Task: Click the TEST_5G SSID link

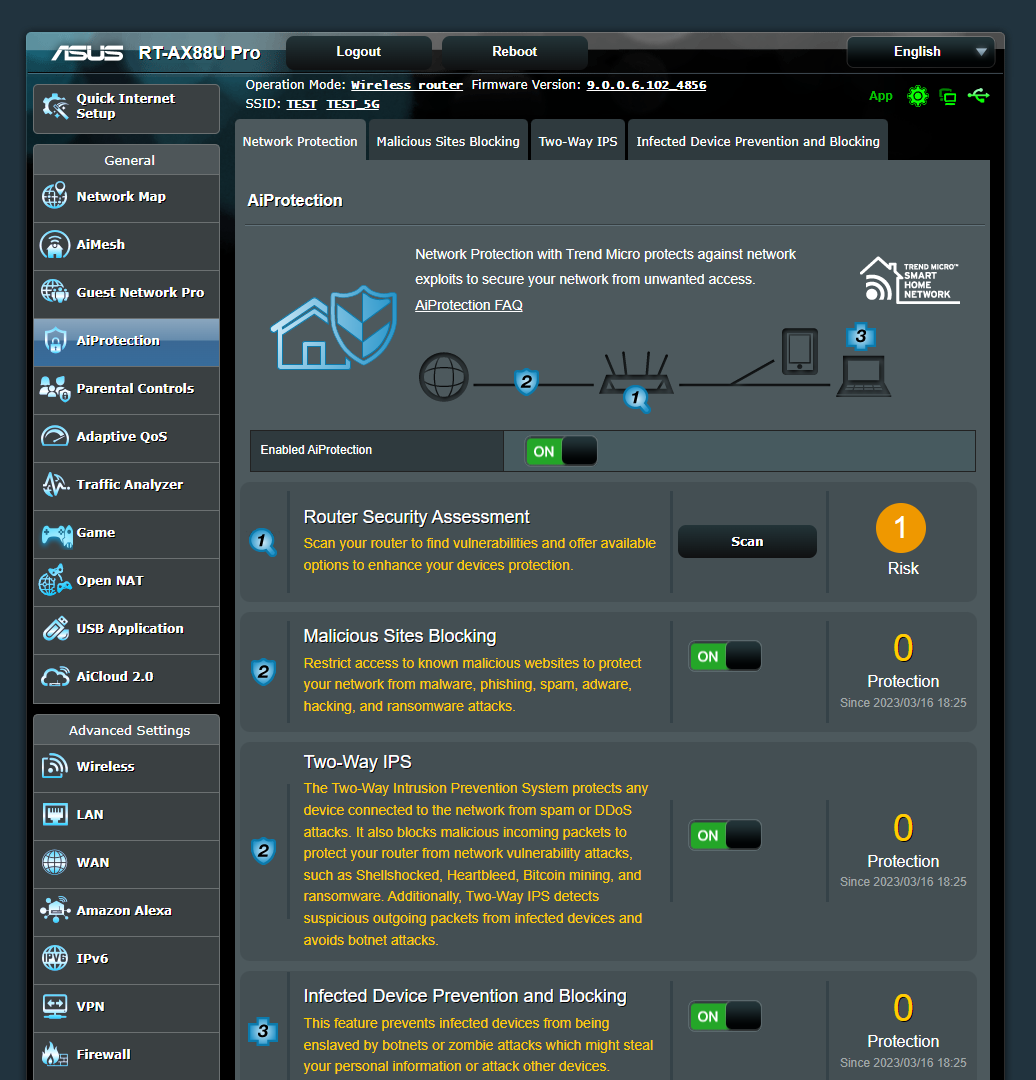Action: pos(353,104)
